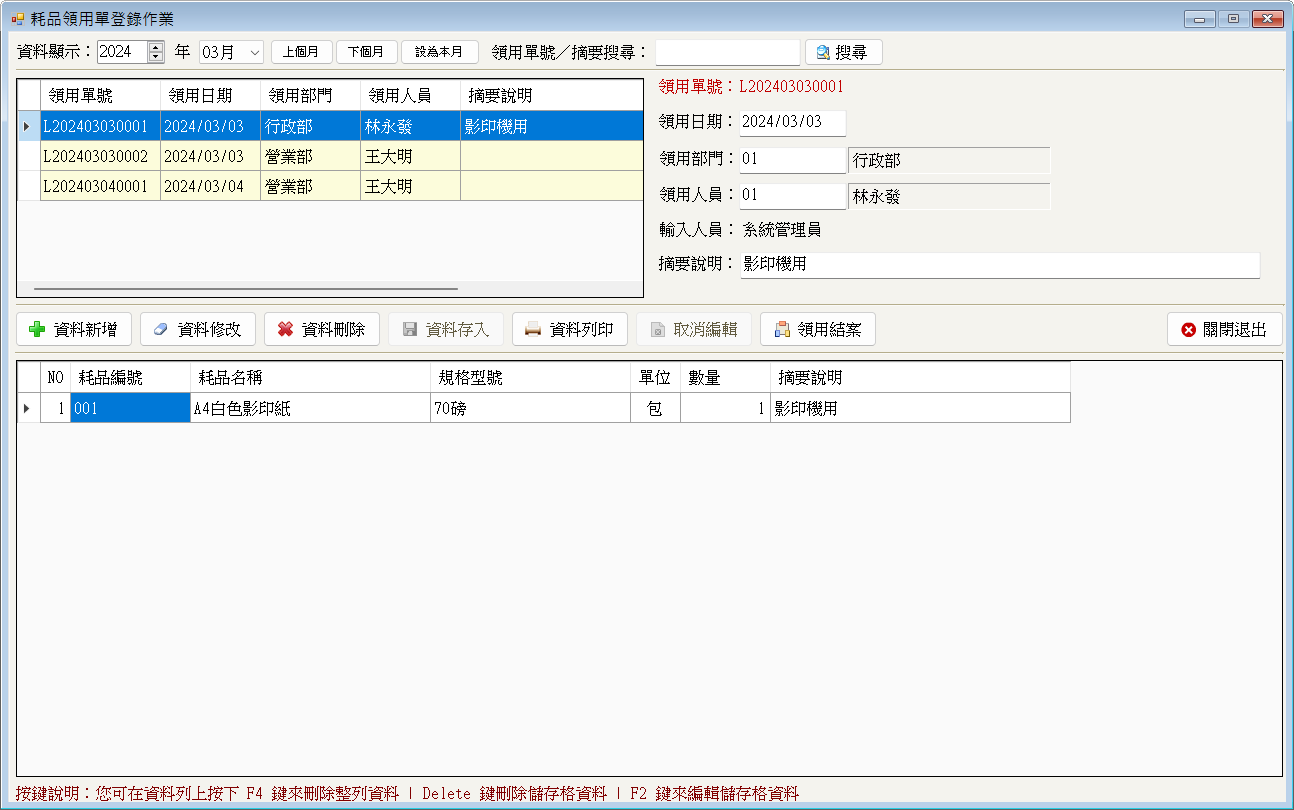Click the row selector arrow of the detail grid

coord(28,408)
